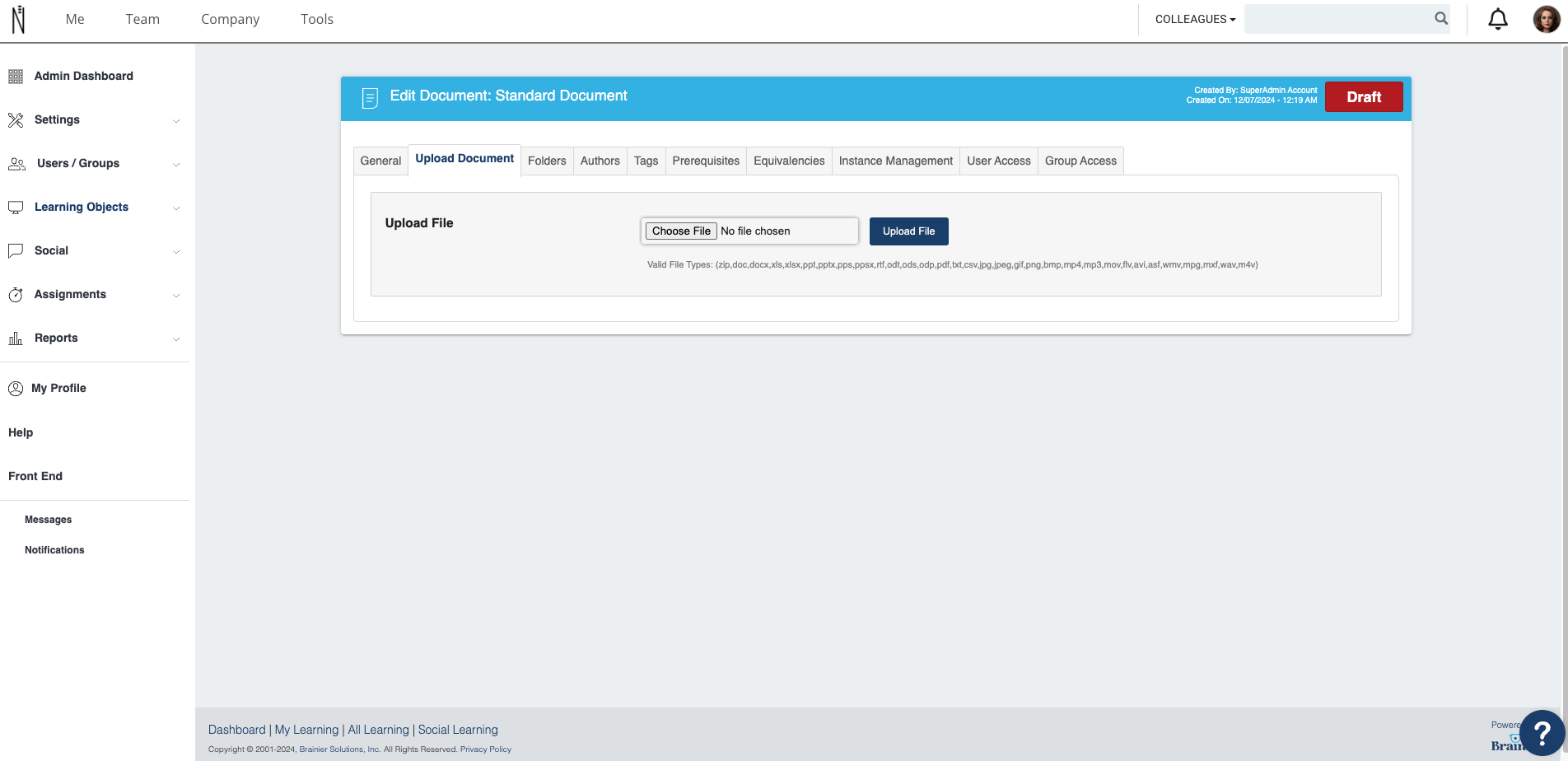
Task: Open the help question mark bubble
Action: tap(1542, 733)
